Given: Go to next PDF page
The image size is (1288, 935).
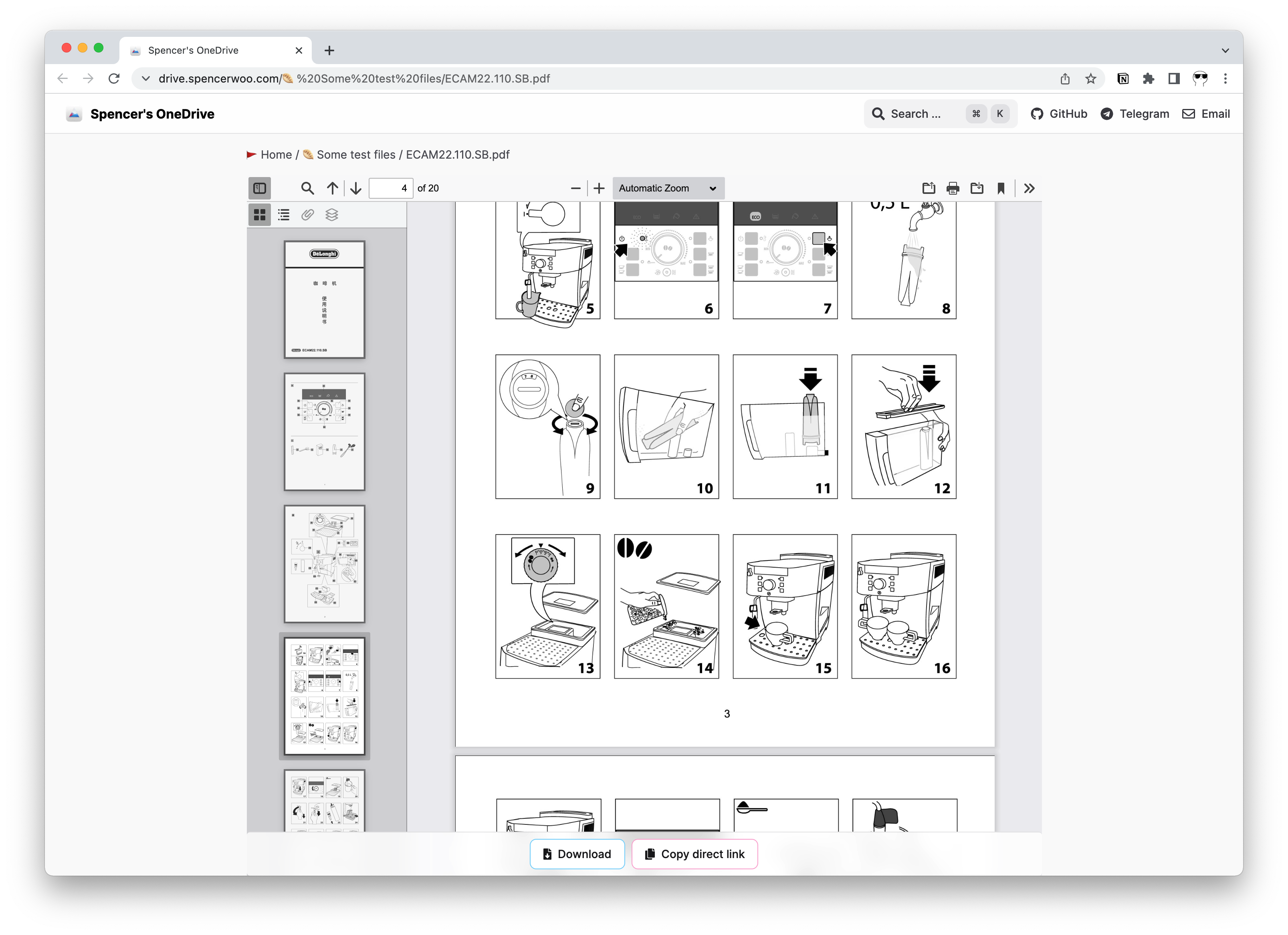Looking at the screenshot, I should 356,188.
